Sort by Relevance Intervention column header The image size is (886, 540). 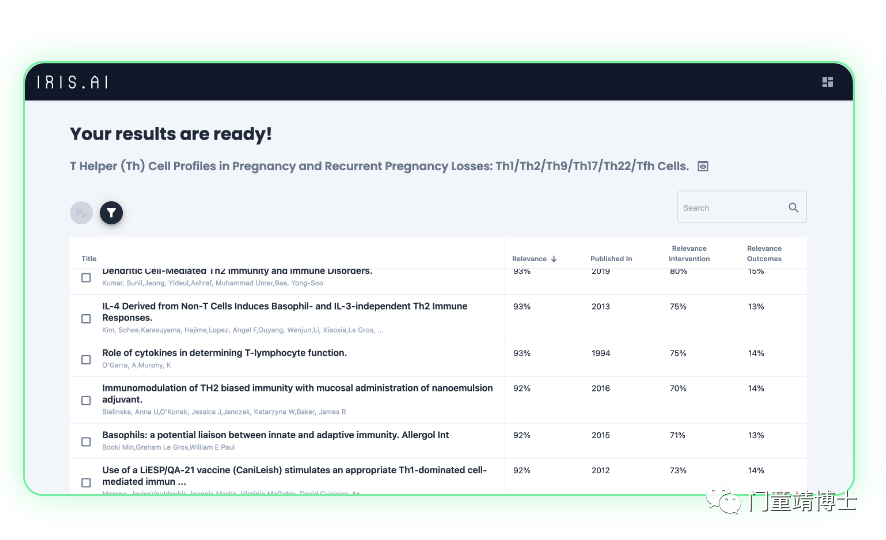coord(689,254)
